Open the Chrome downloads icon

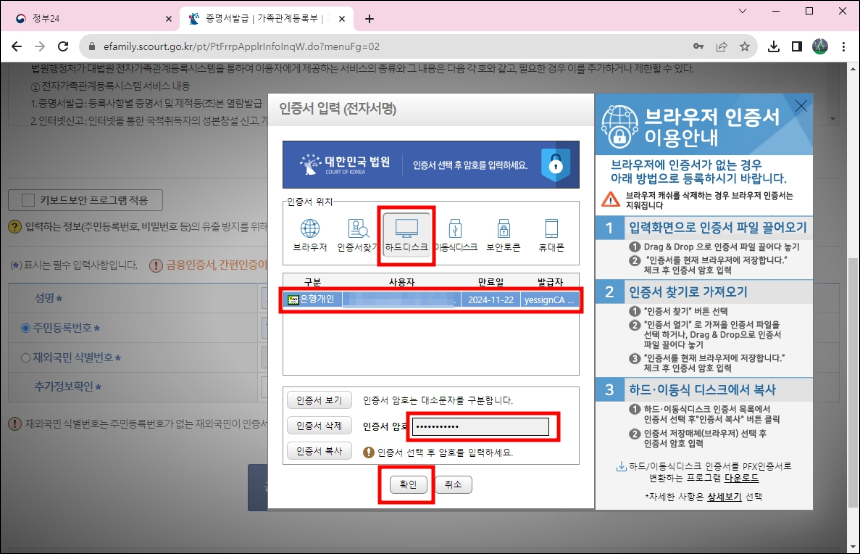point(773,47)
